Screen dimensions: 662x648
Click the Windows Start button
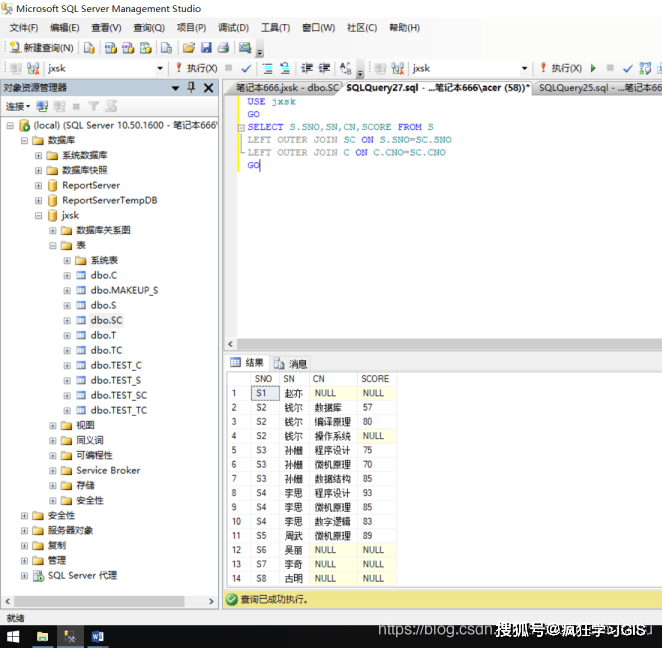tap(14, 636)
